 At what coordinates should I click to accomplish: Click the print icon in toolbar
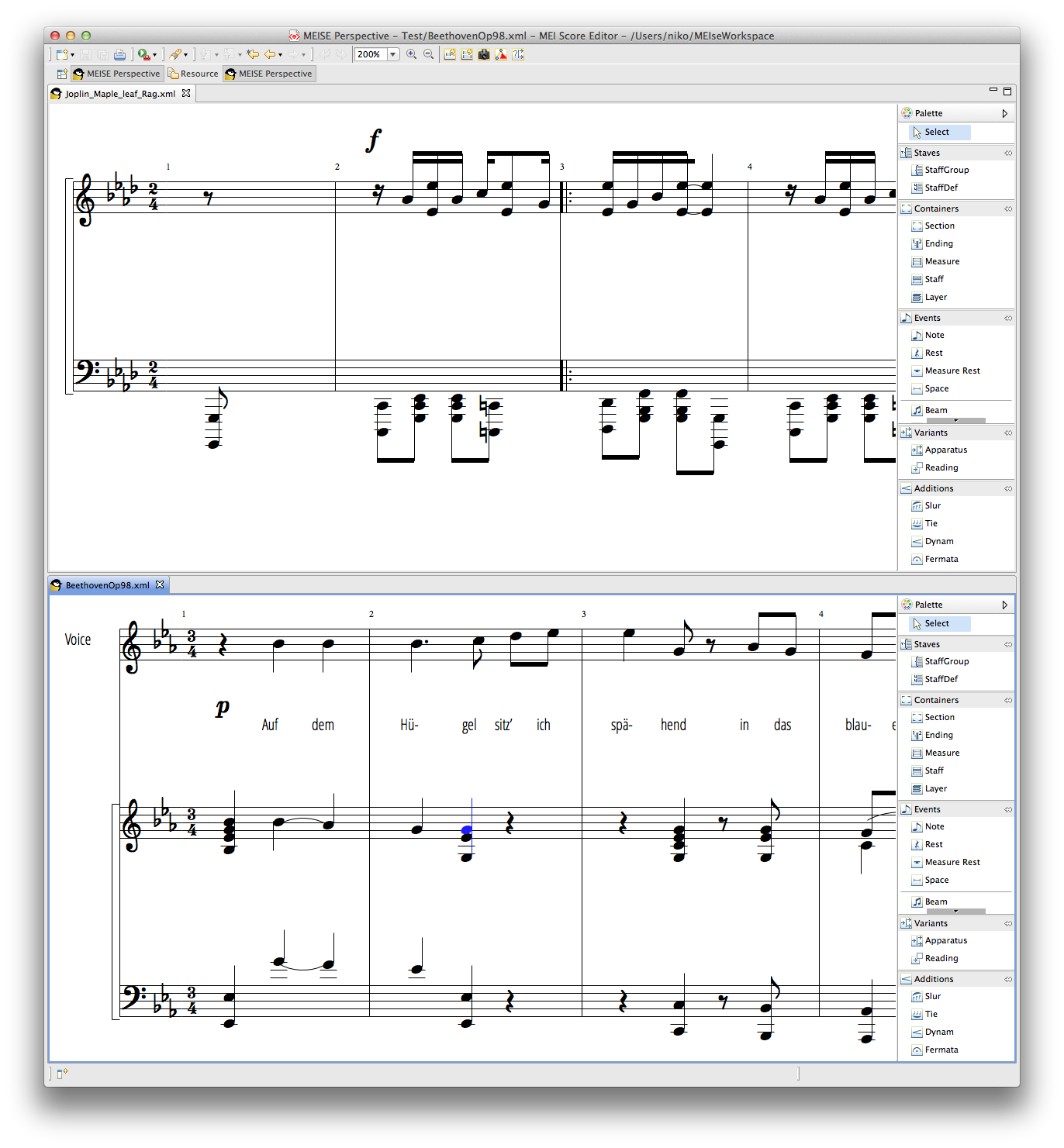pos(119,54)
